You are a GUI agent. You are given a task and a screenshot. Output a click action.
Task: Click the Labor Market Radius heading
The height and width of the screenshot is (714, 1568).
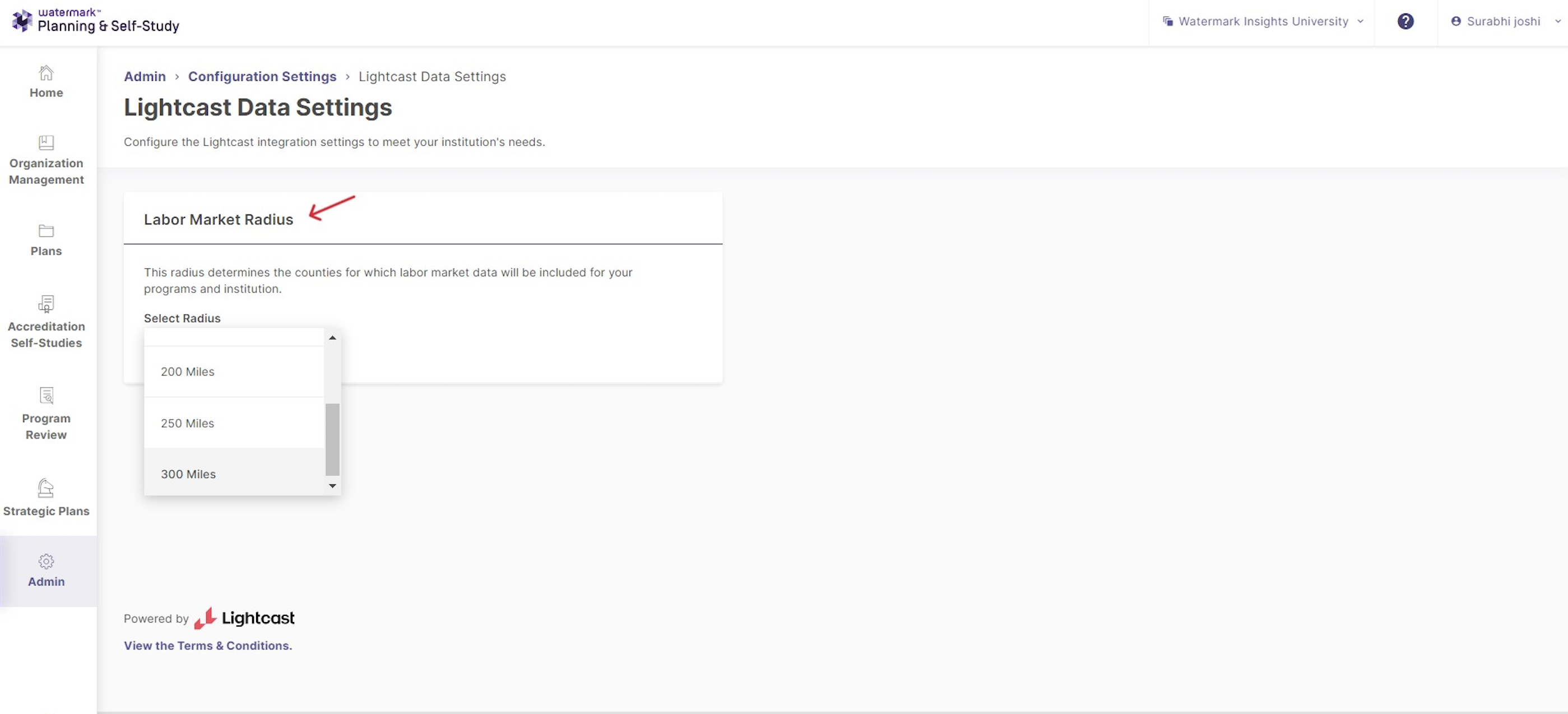tap(219, 219)
